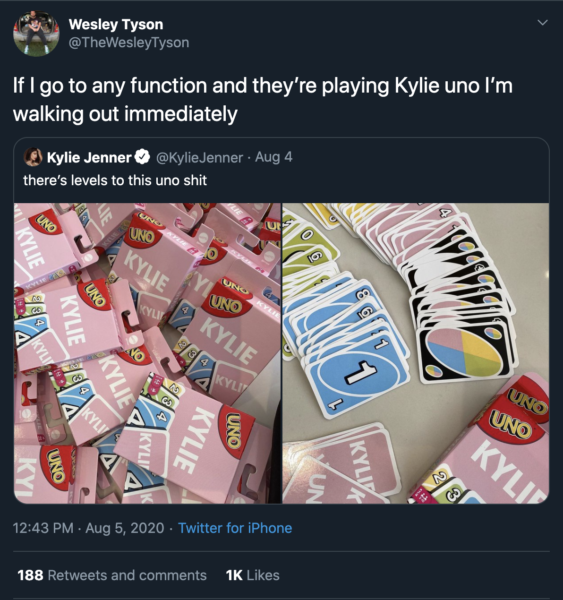The image size is (563, 600).
Task: Open the Twitter for iPhone source link
Action: click(235, 528)
